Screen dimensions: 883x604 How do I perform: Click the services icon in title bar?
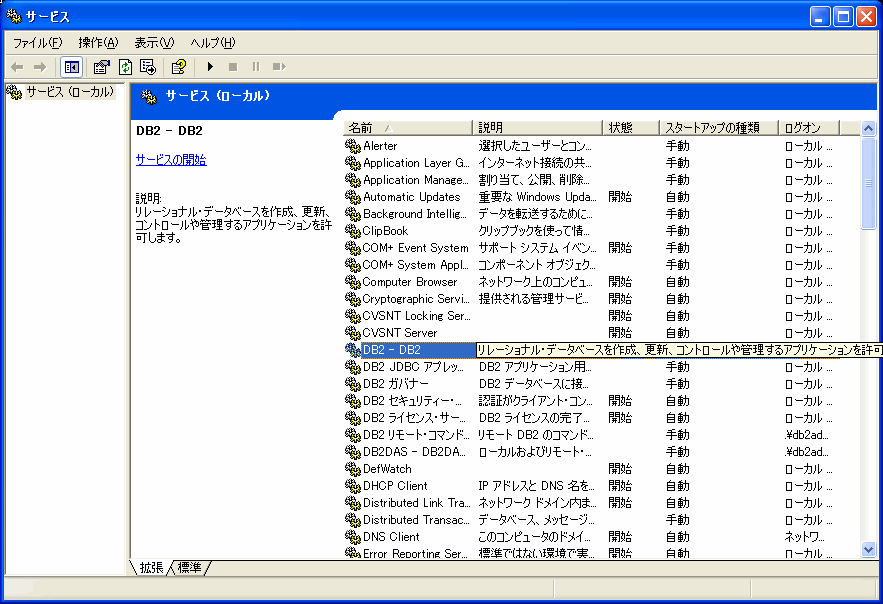pos(14,16)
